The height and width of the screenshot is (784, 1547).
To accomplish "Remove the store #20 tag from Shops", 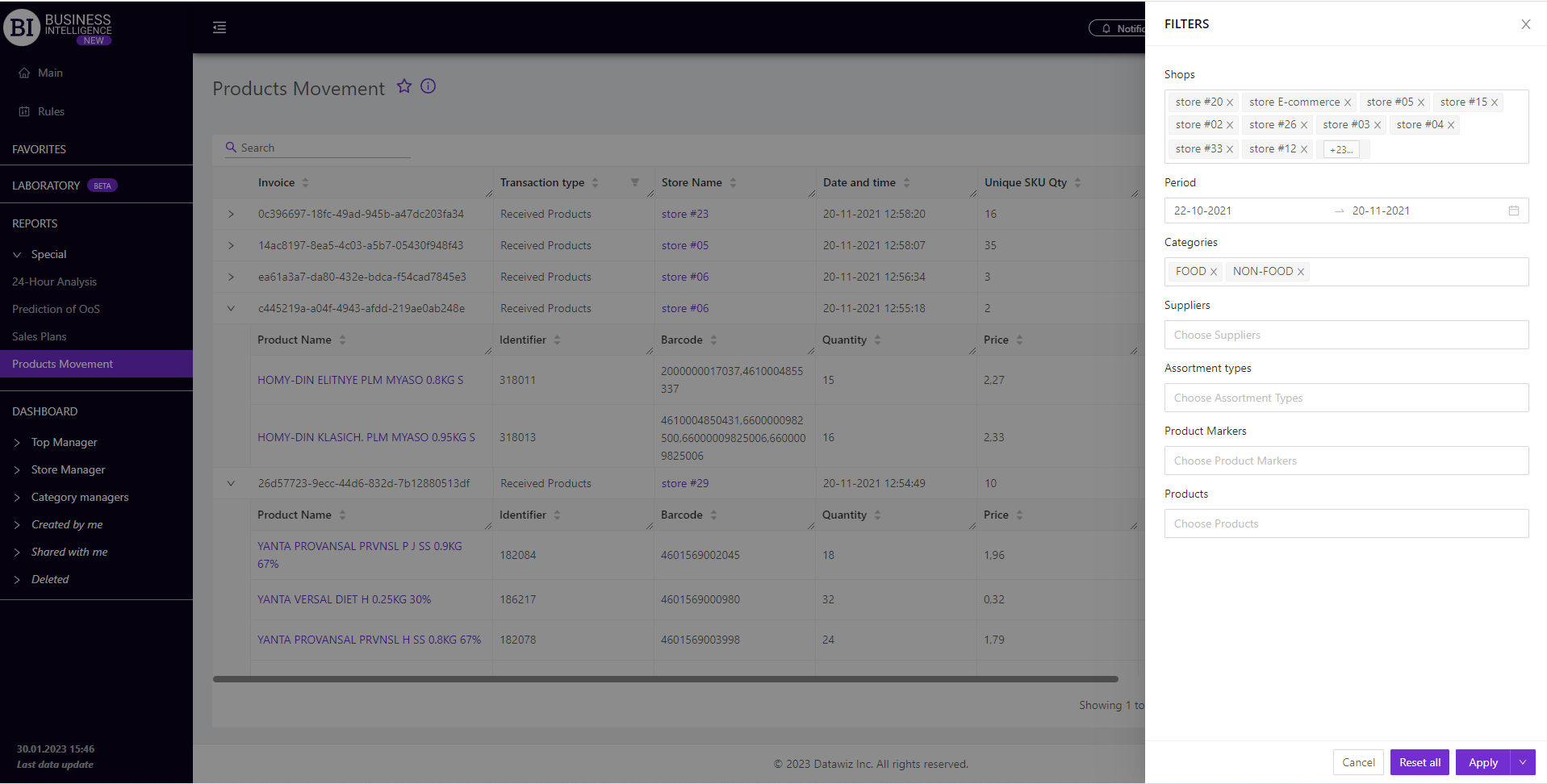I will pyautogui.click(x=1230, y=102).
